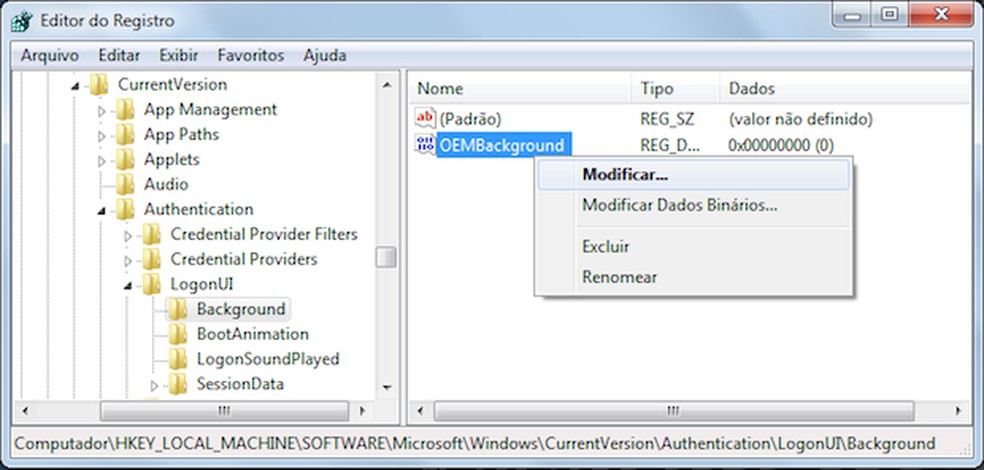Click the CurrentVersion folder icon
Image resolution: width=984 pixels, height=470 pixels.
(x=99, y=85)
